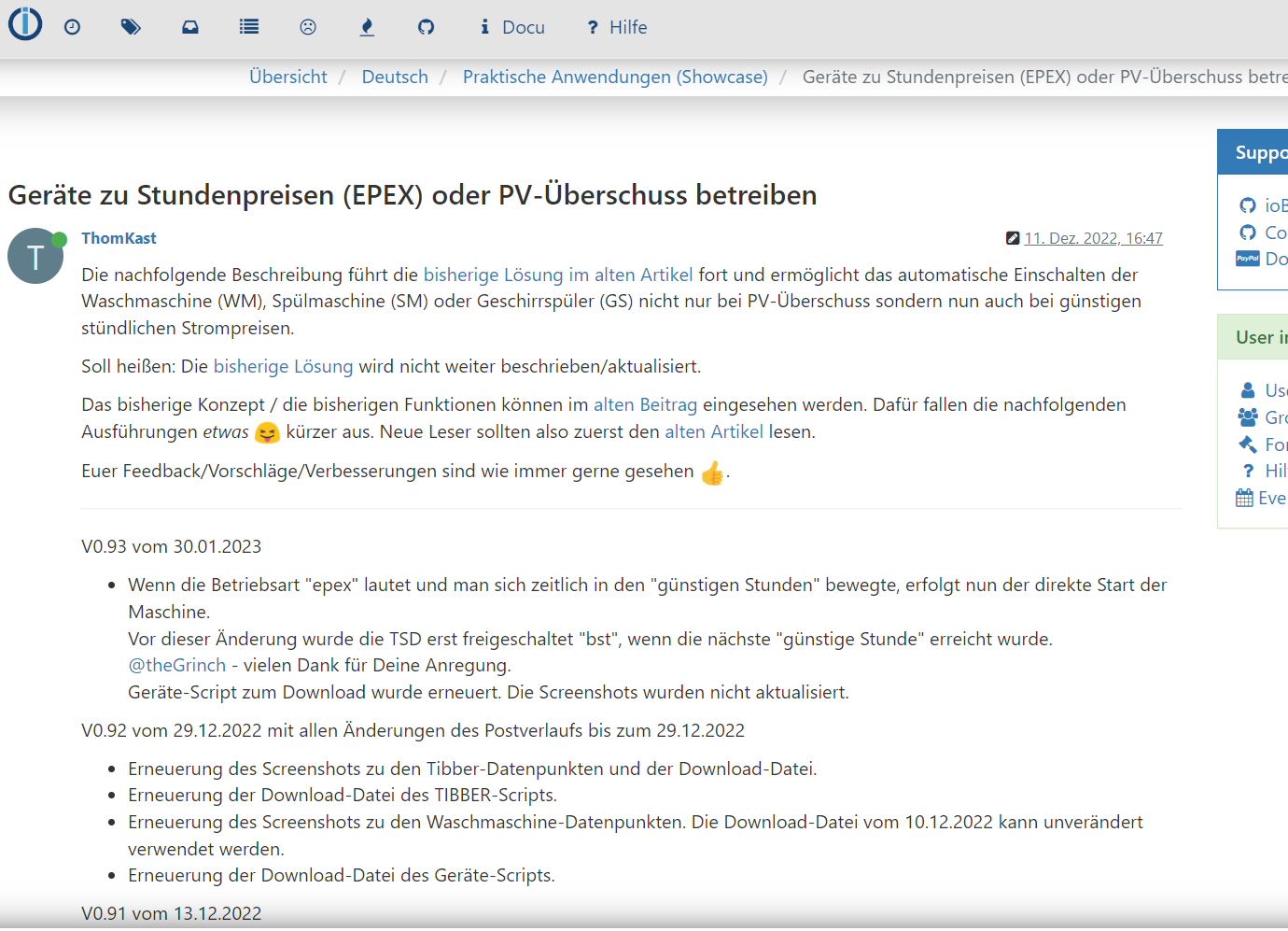The height and width of the screenshot is (931, 1288).
Task: Click the sad face icon in the navbar
Action: pyautogui.click(x=308, y=27)
